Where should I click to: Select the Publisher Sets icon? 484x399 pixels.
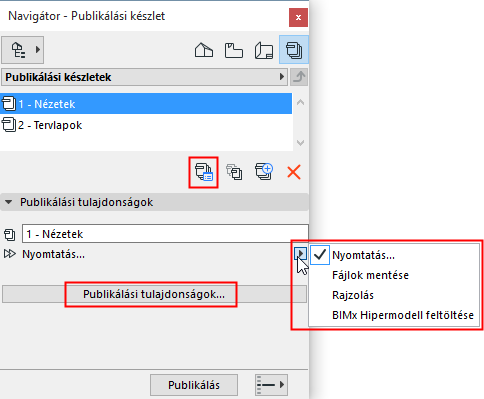pyautogui.click(x=294, y=50)
